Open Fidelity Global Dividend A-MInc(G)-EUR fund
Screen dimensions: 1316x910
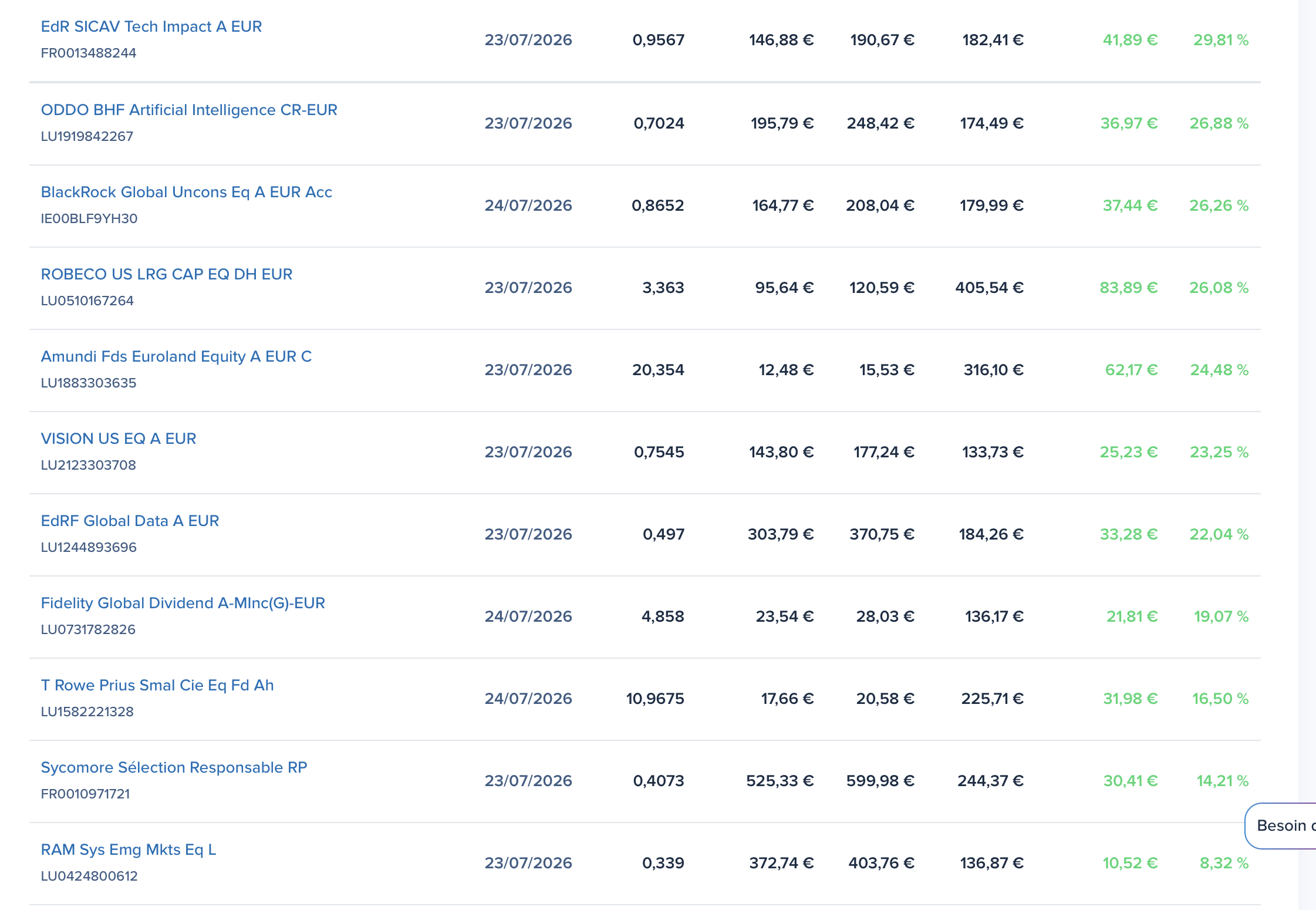click(183, 603)
